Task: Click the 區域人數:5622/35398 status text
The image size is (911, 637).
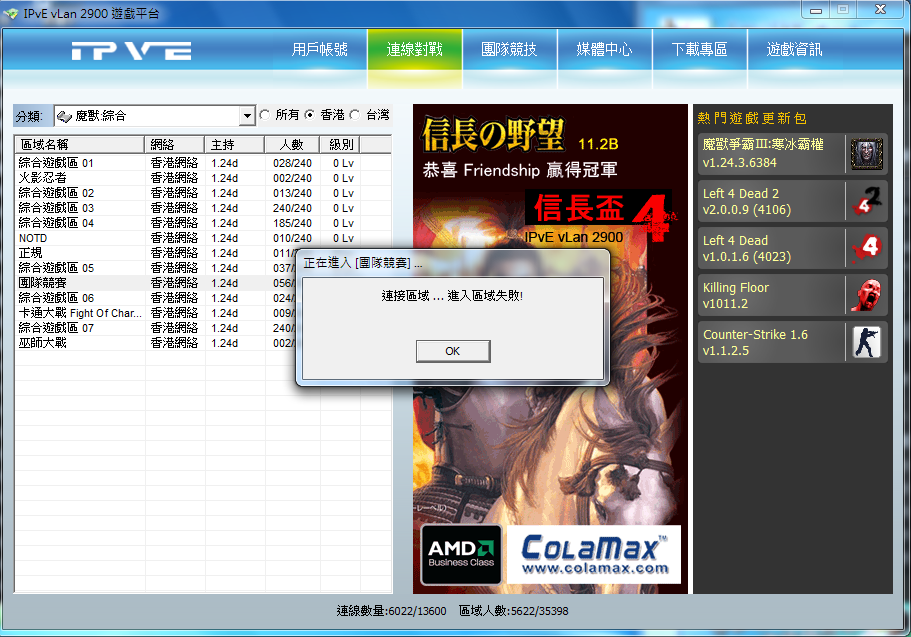Action: click(x=514, y=611)
